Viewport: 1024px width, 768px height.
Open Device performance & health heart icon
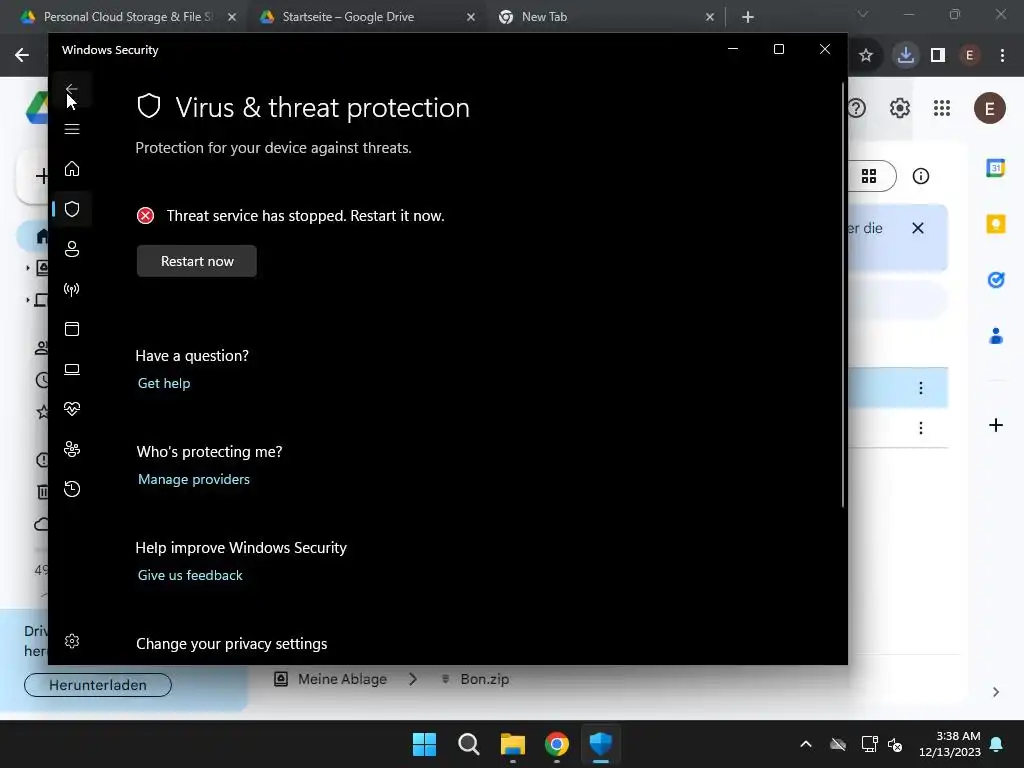pyautogui.click(x=72, y=409)
